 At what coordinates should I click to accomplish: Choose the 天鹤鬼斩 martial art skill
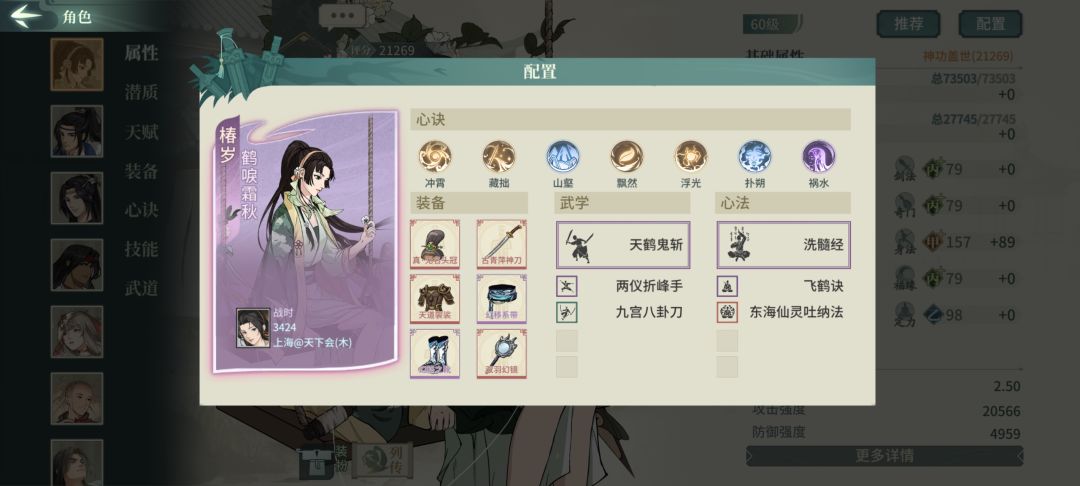pyautogui.click(x=623, y=244)
